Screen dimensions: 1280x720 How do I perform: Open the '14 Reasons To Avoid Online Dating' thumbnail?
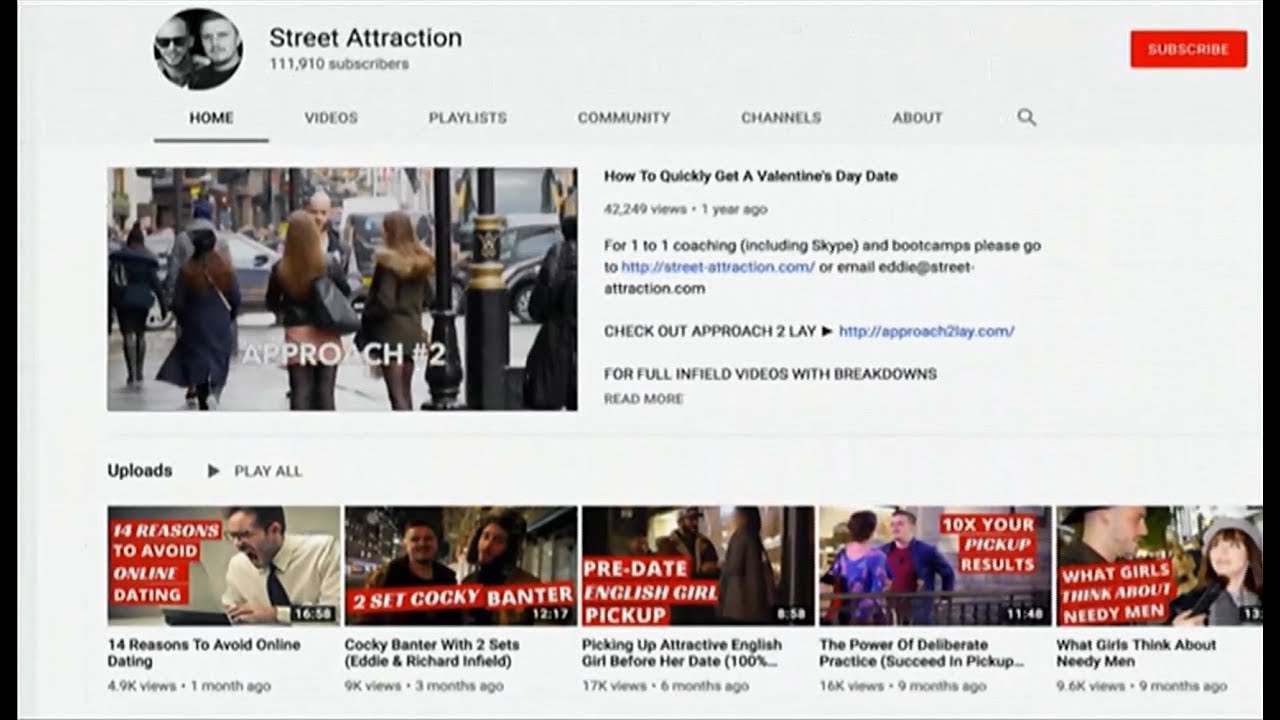pyautogui.click(x=224, y=566)
